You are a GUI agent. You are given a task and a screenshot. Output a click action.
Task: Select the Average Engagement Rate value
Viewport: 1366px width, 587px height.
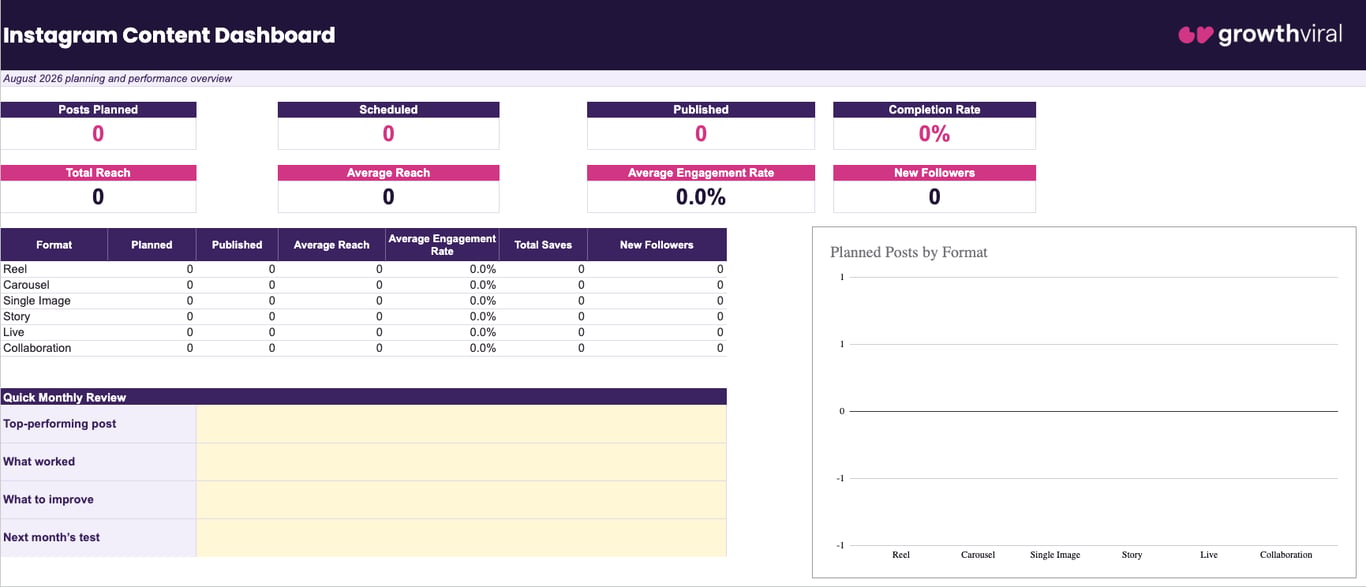point(701,197)
